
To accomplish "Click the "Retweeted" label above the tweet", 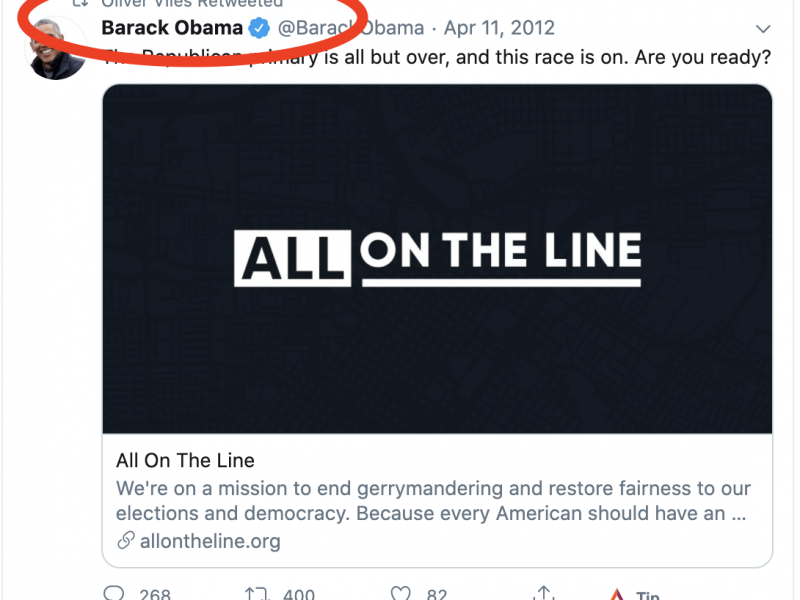I will pos(240,4).
